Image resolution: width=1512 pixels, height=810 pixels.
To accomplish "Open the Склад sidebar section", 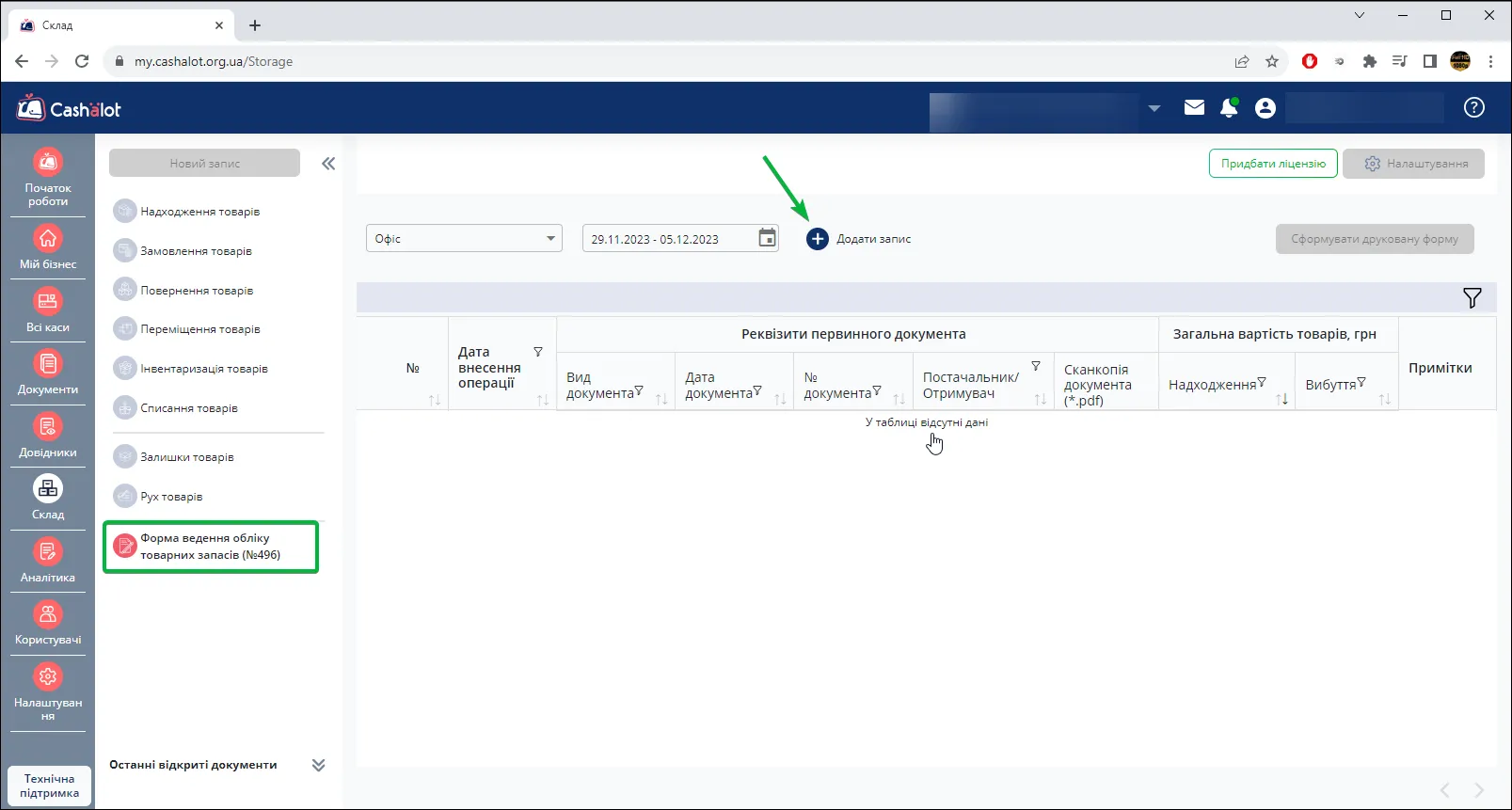I will pyautogui.click(x=48, y=498).
